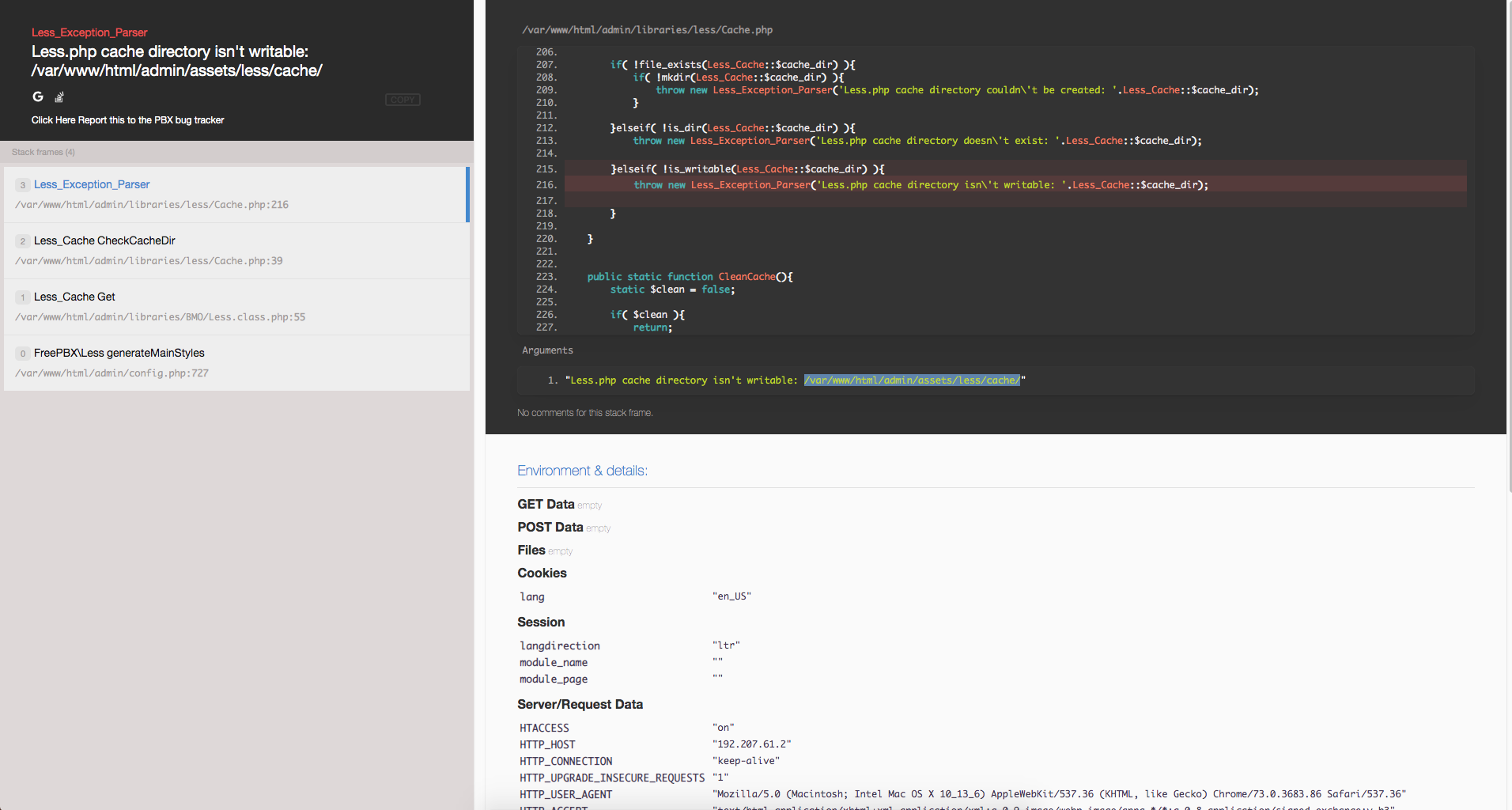Click the 'HTACCESS' server key
Viewport: 1512px width, 810px height.
coord(544,728)
